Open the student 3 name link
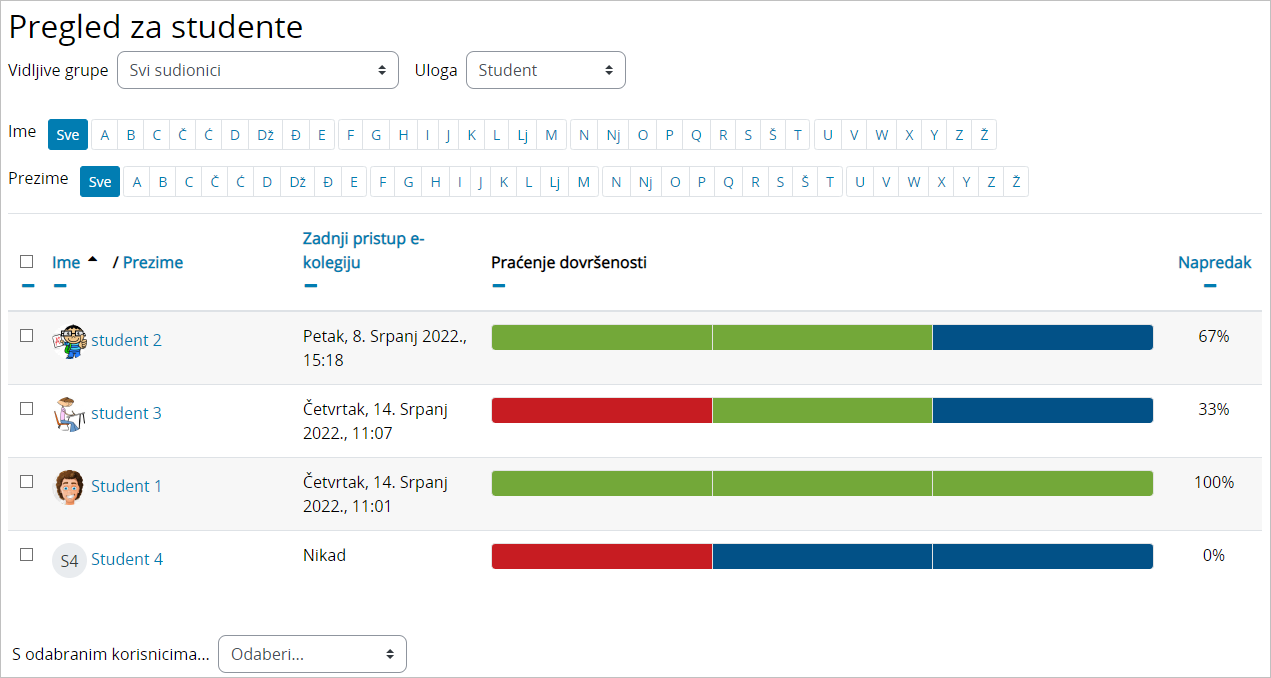This screenshot has width=1271, height=678. pyautogui.click(x=126, y=414)
